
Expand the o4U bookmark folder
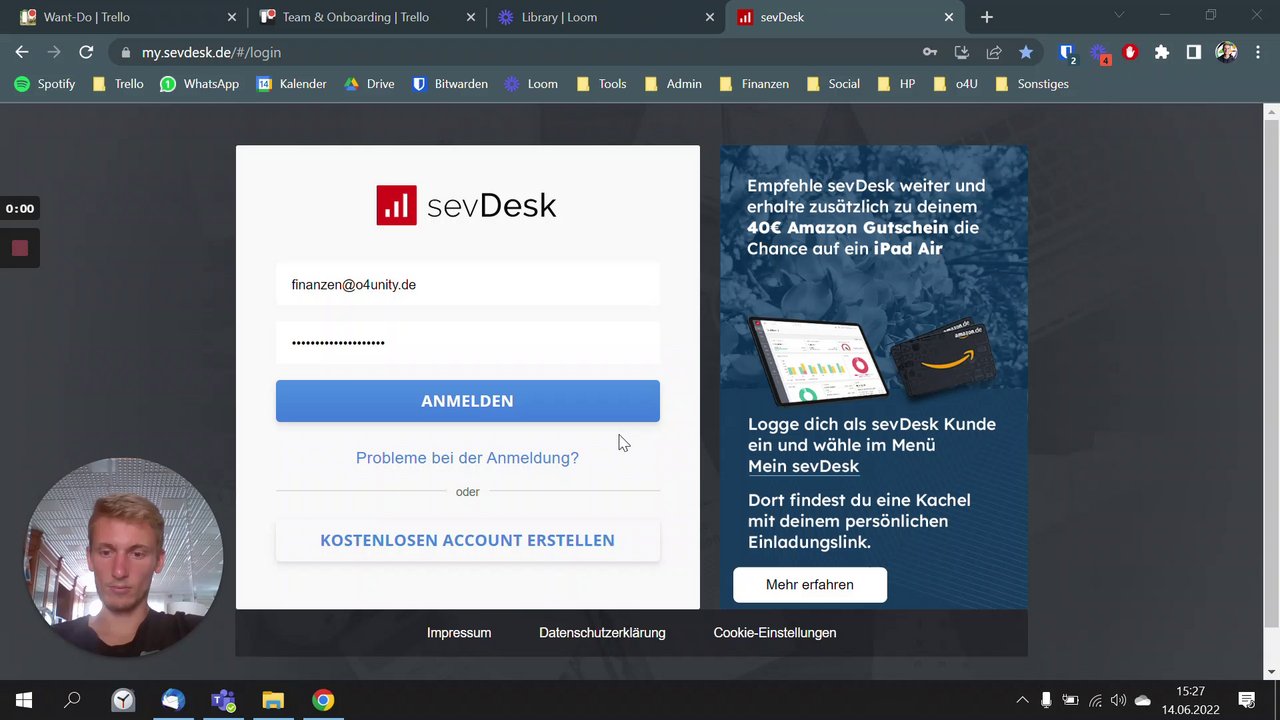(955, 84)
